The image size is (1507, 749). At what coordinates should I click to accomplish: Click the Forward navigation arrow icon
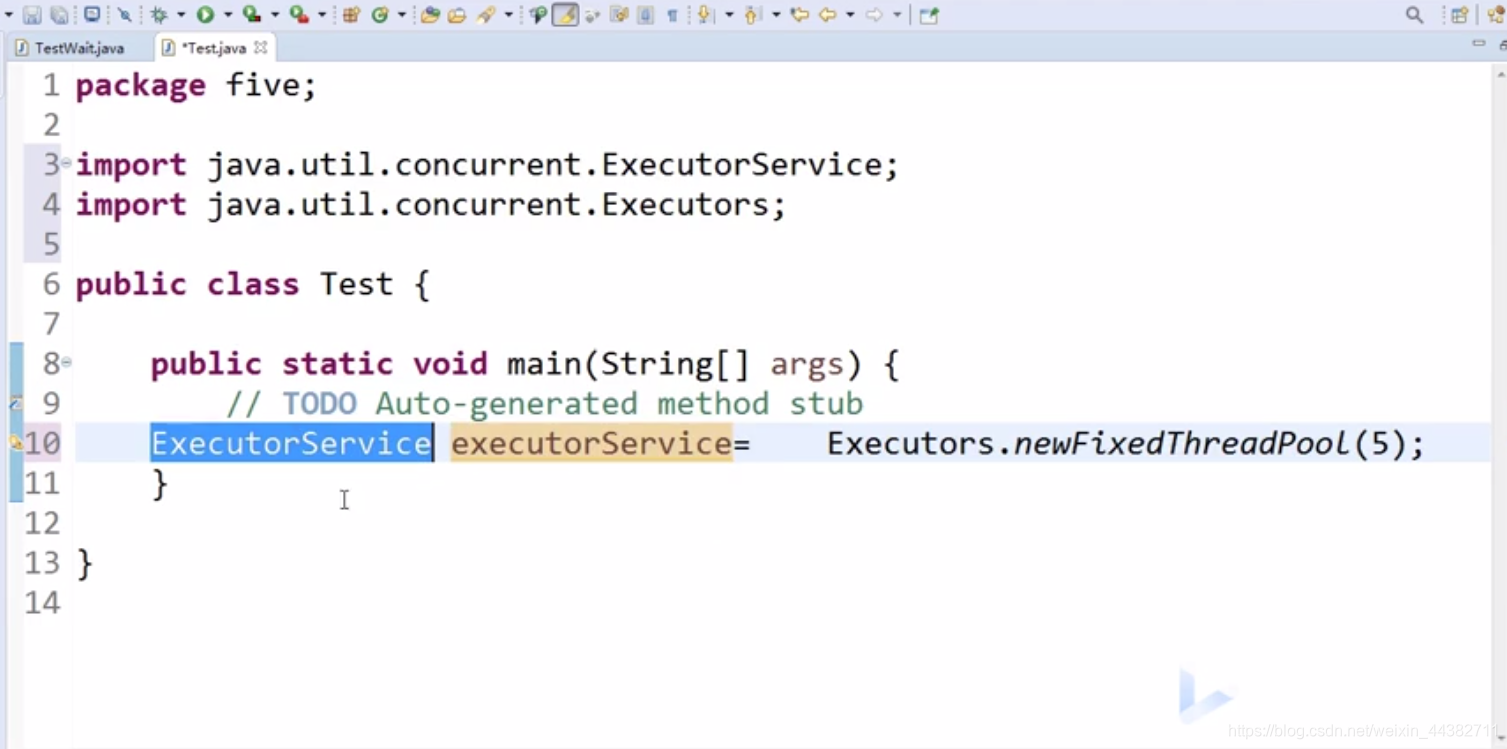(874, 15)
